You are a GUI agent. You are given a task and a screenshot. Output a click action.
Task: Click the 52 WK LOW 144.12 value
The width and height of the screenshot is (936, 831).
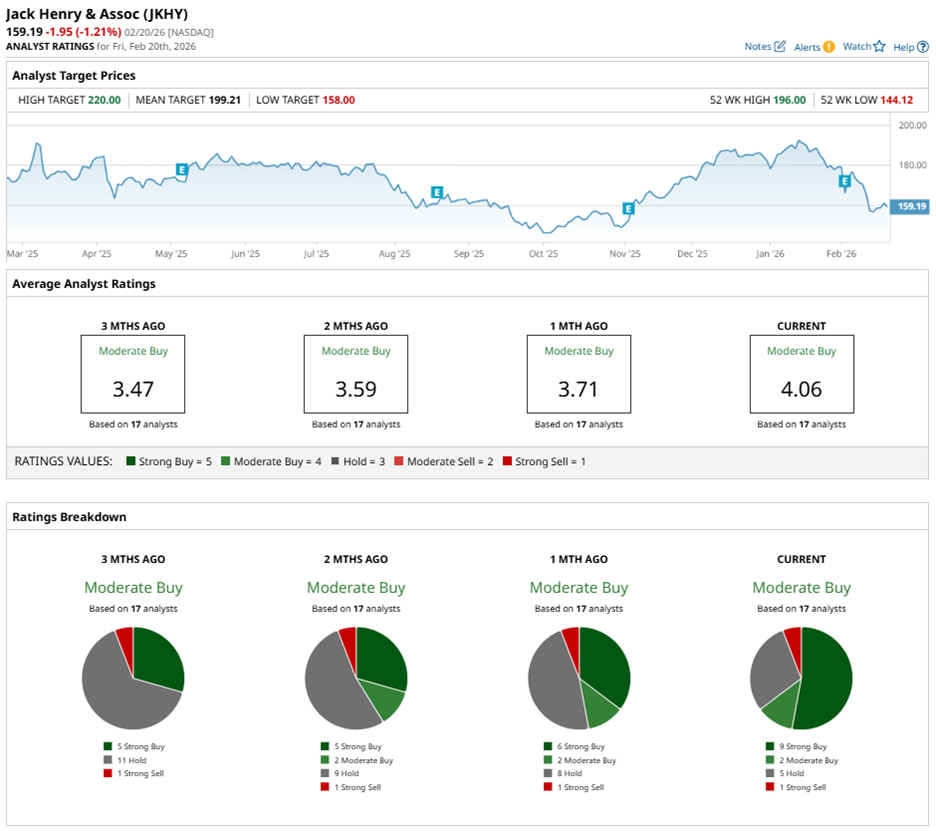pyautogui.click(x=897, y=100)
